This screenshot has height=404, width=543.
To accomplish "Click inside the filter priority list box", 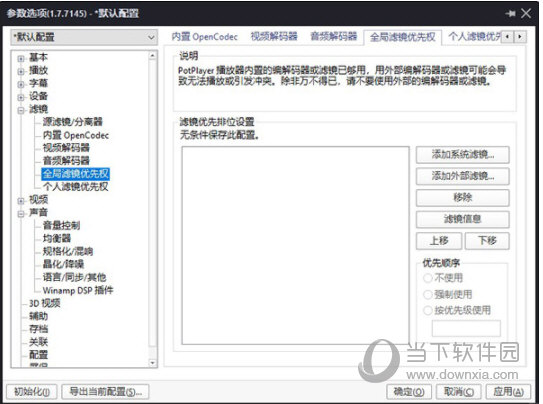I will 295,245.
